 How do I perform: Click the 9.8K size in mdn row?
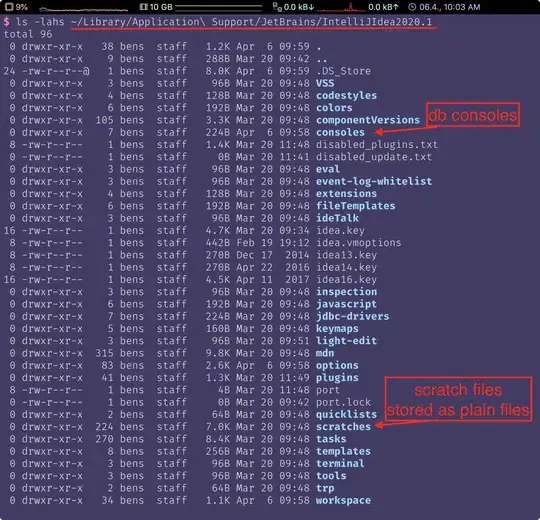(x=218, y=353)
